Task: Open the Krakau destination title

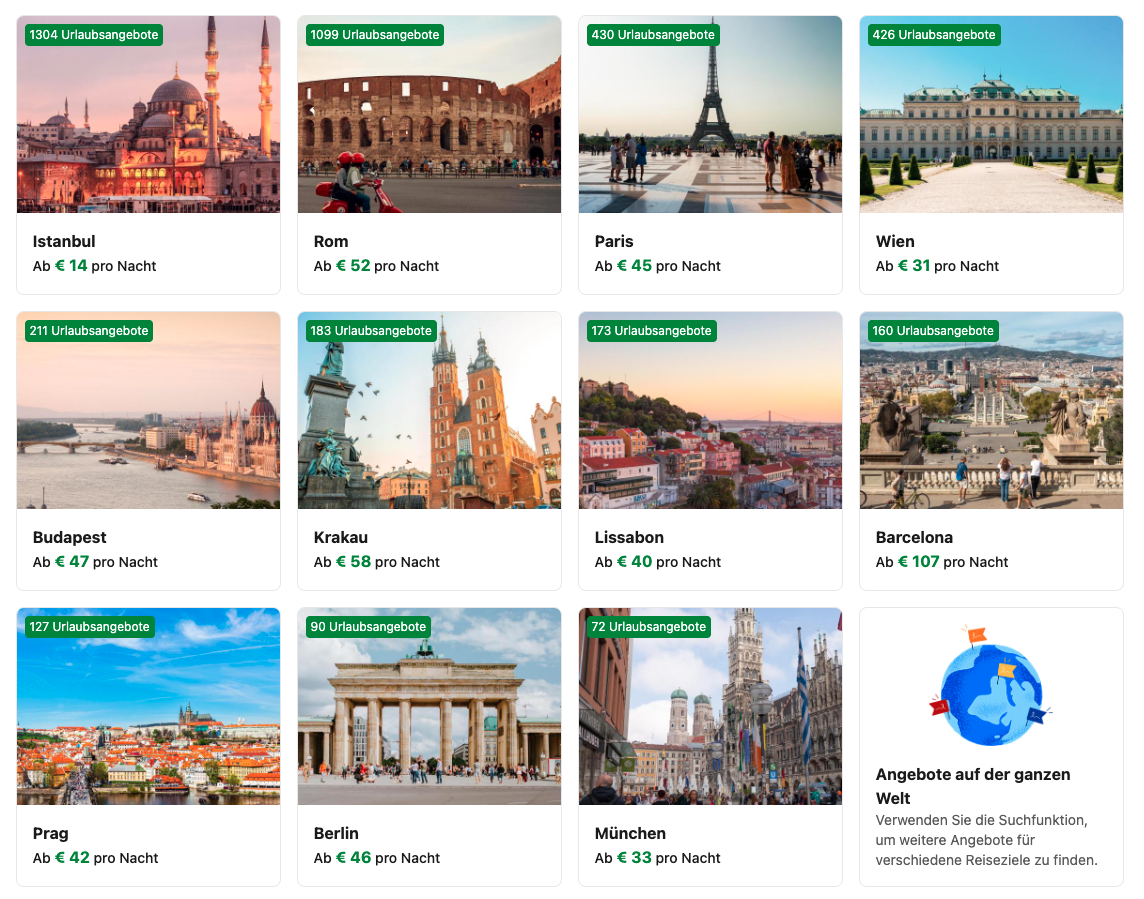Action: (341, 538)
